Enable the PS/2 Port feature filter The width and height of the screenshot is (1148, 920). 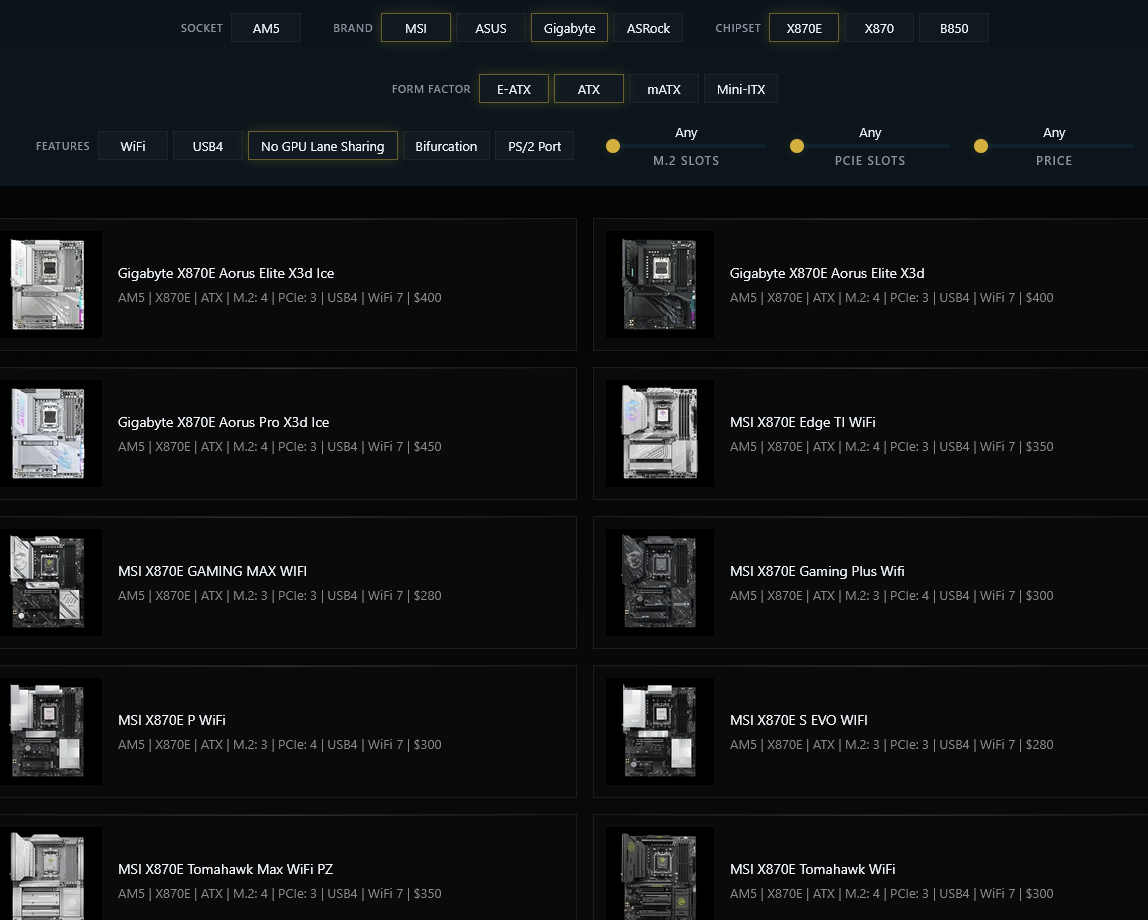pyautogui.click(x=534, y=146)
